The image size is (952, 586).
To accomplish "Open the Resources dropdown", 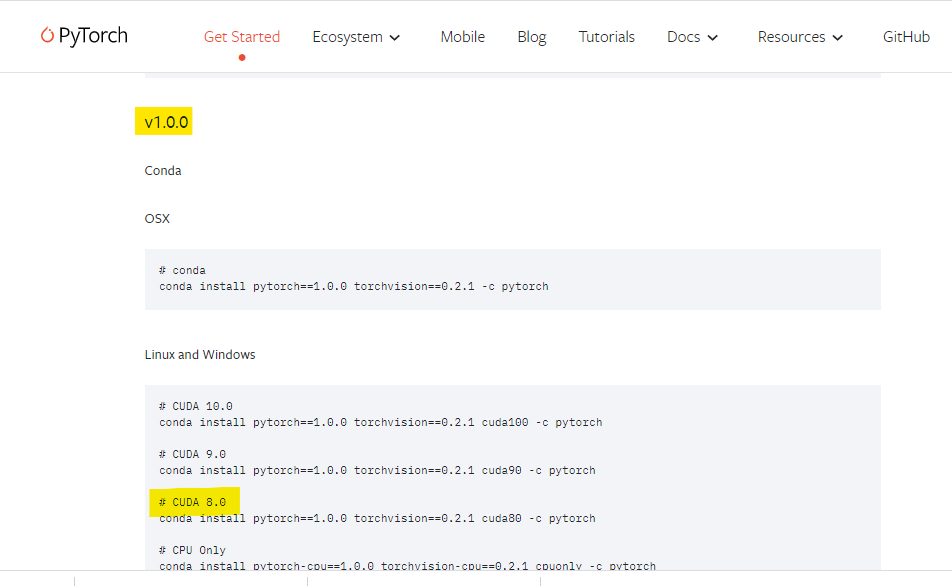I will pos(799,36).
